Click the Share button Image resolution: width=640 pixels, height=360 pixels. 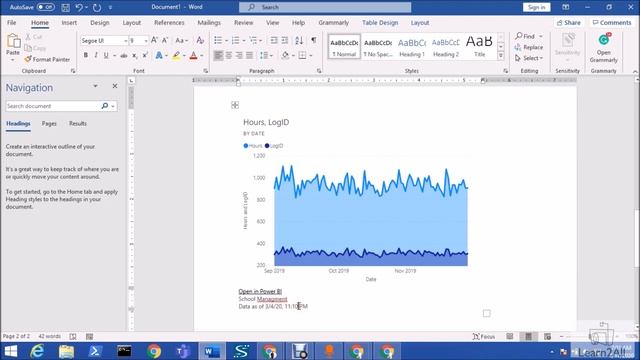569,23
